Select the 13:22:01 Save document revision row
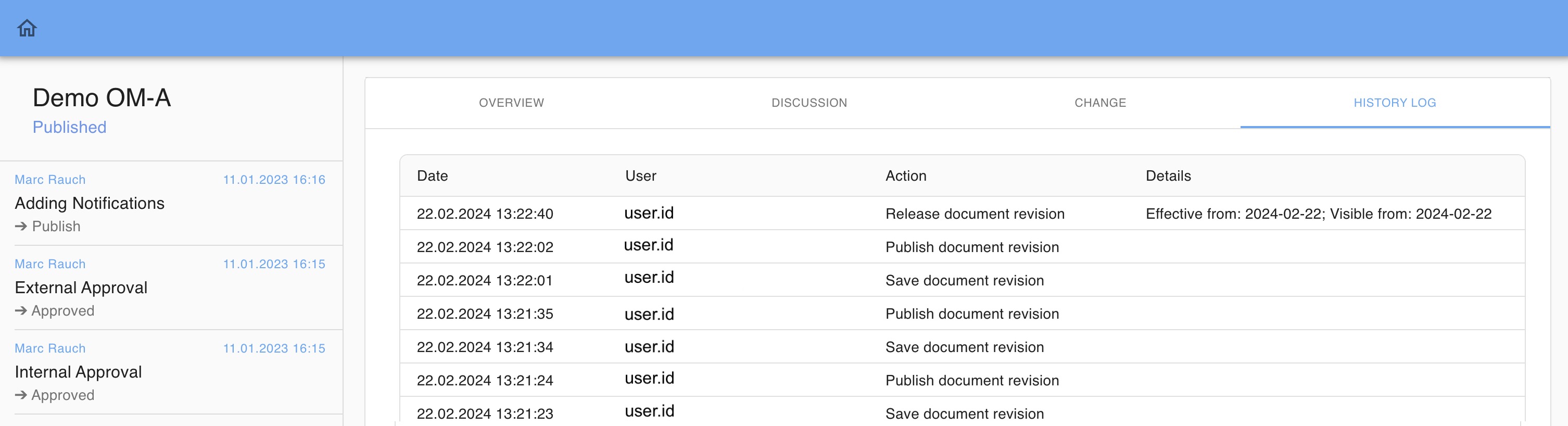Image resolution: width=1568 pixels, height=426 pixels. pos(964,281)
